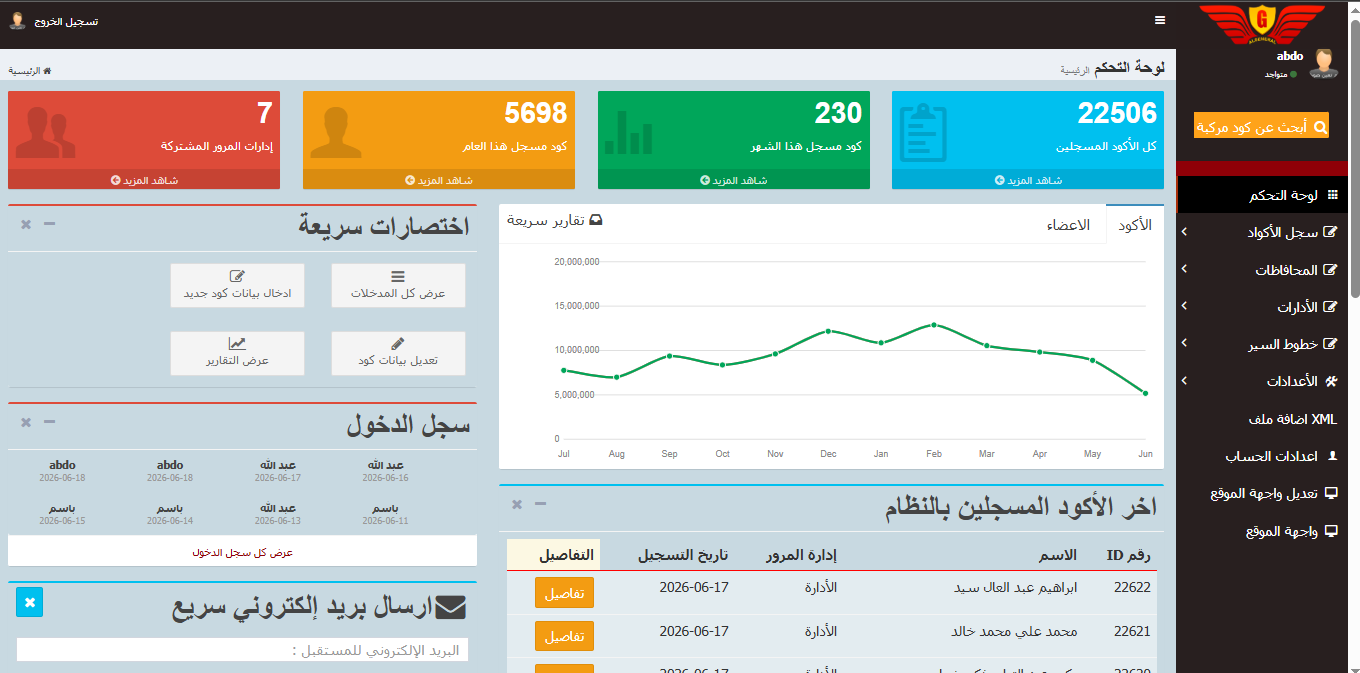Click the ادخال بيانات كود جديد button

click(x=237, y=285)
